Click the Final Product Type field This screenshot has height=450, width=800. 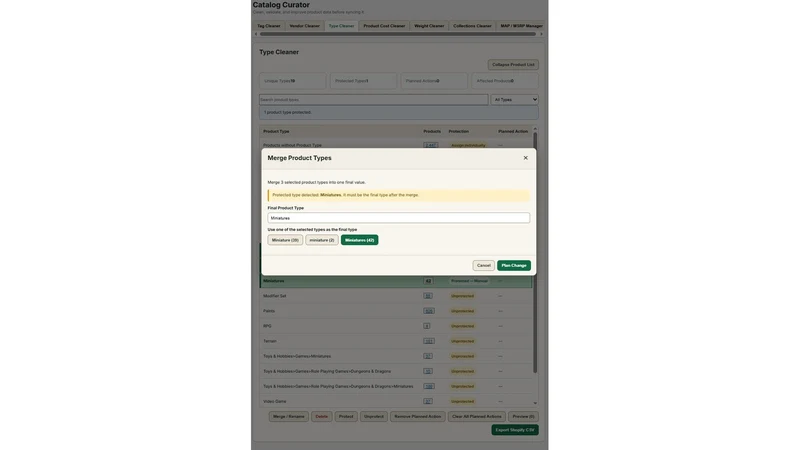398,218
